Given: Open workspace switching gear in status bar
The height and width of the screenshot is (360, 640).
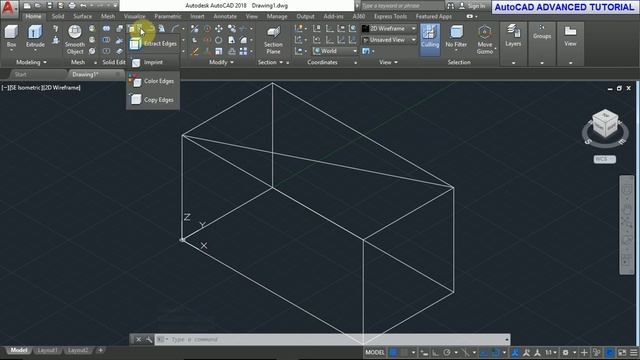Looking at the screenshot, I should pos(566,352).
